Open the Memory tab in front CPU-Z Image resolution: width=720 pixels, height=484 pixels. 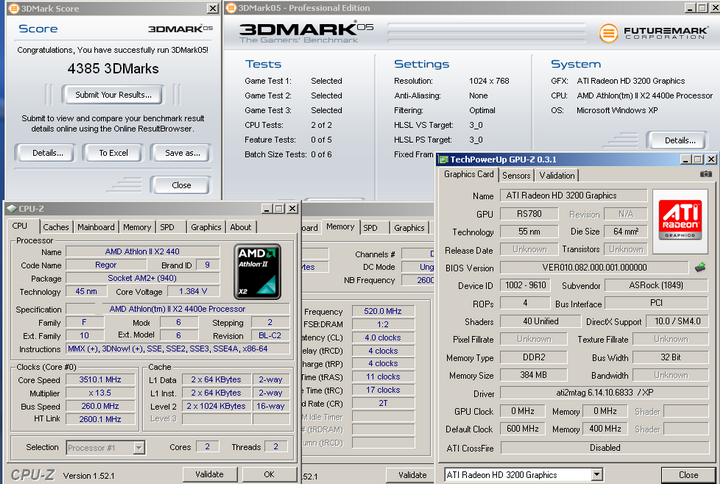[137, 227]
